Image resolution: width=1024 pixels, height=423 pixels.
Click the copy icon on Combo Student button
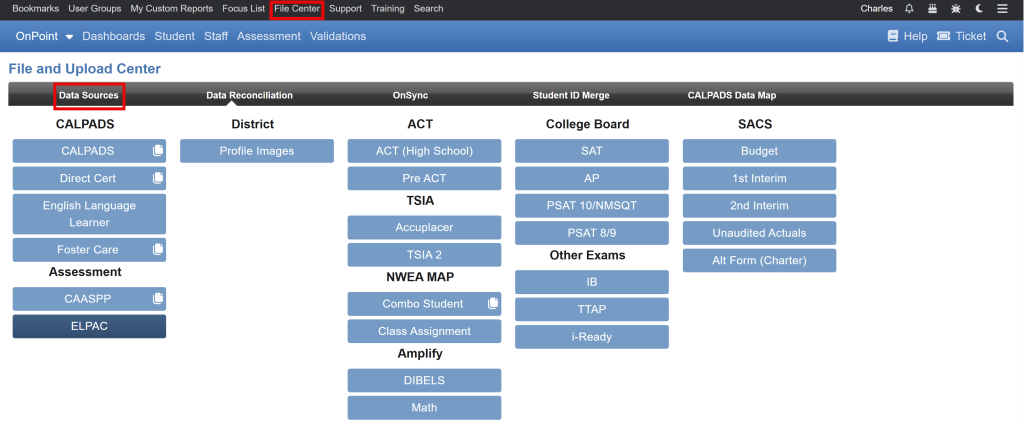[492, 304]
